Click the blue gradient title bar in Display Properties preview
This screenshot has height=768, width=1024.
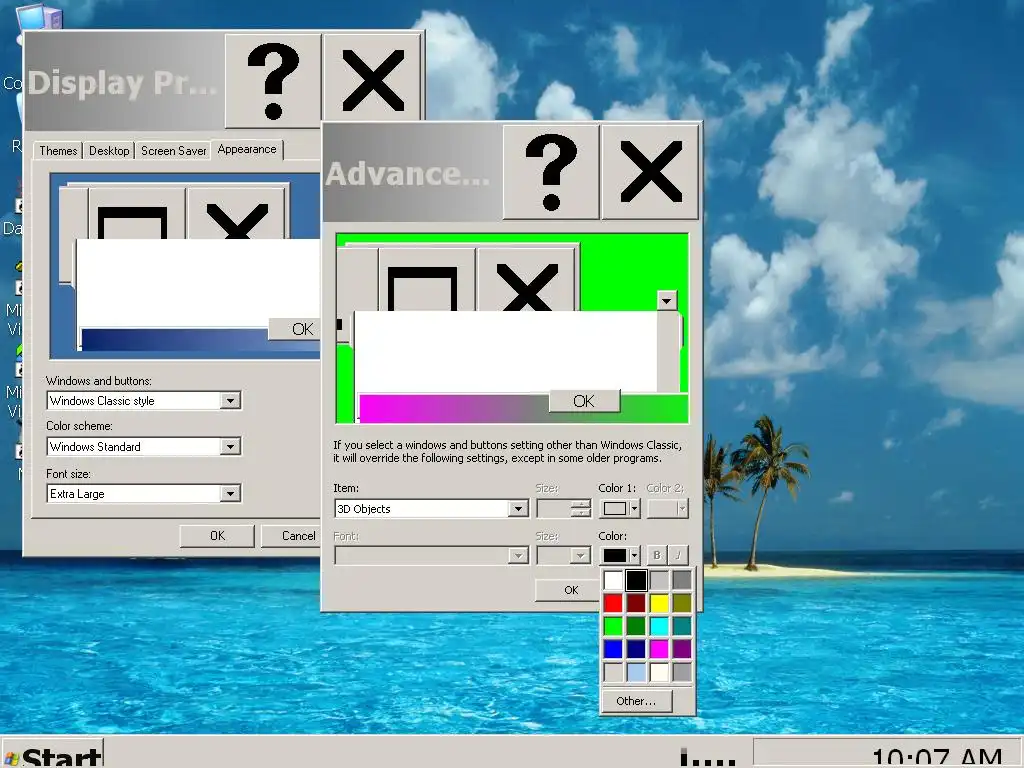click(174, 339)
